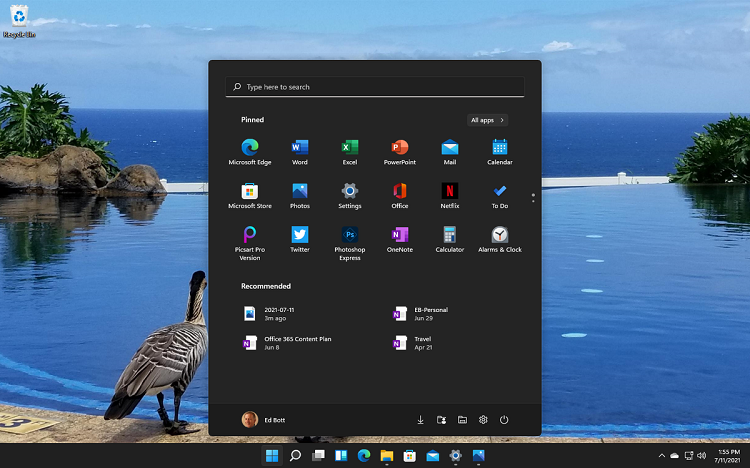Click the power button in Start menu

504,420
